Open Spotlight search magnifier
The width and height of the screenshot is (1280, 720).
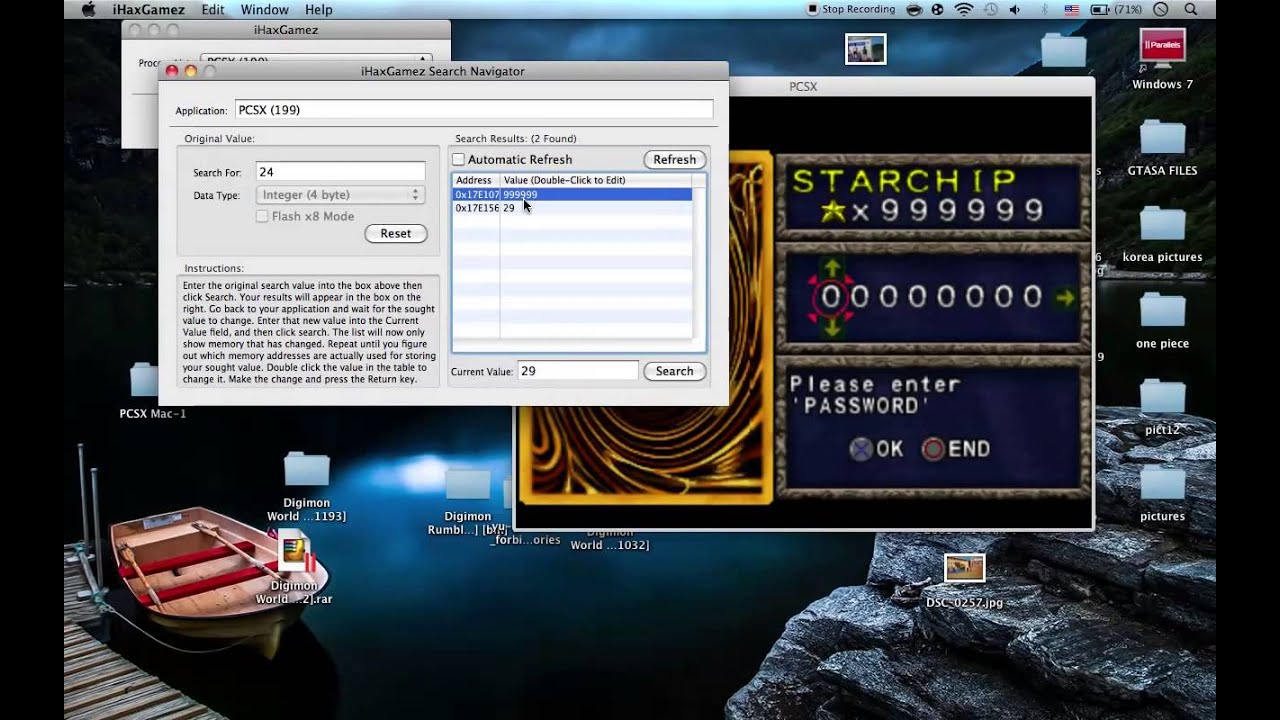[x=1190, y=9]
